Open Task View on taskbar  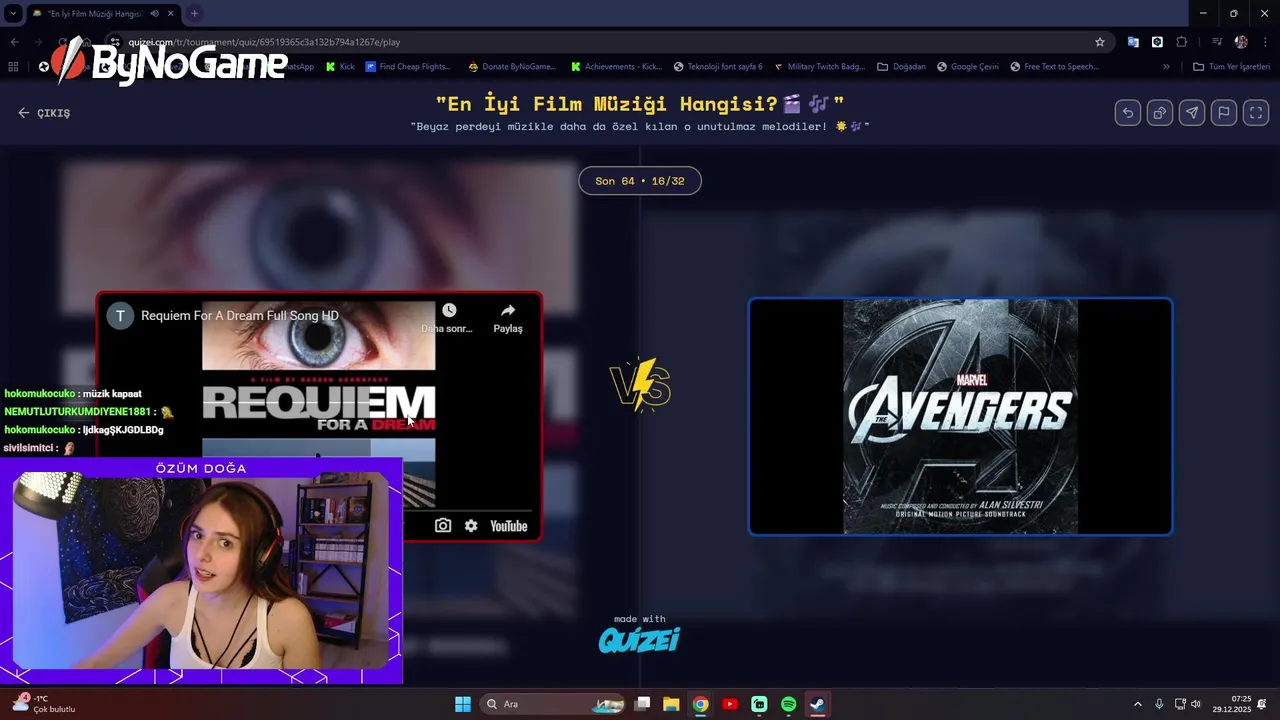click(x=643, y=704)
